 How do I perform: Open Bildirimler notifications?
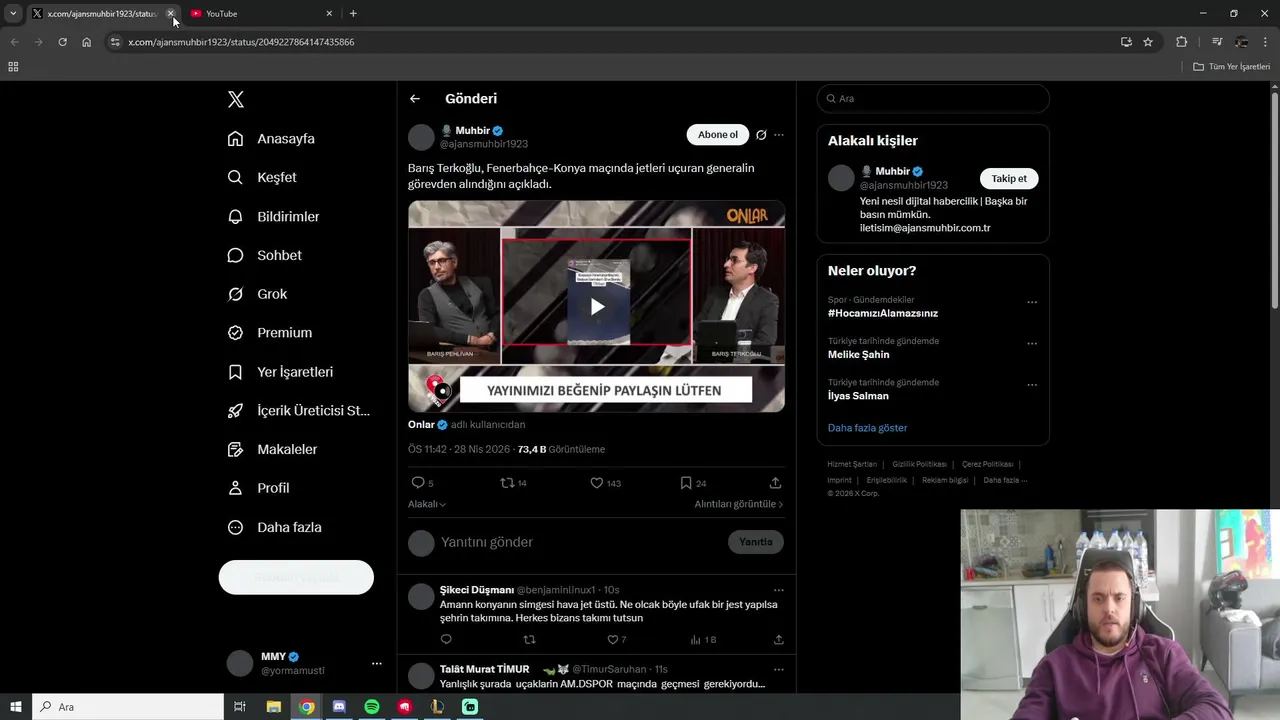(273, 216)
